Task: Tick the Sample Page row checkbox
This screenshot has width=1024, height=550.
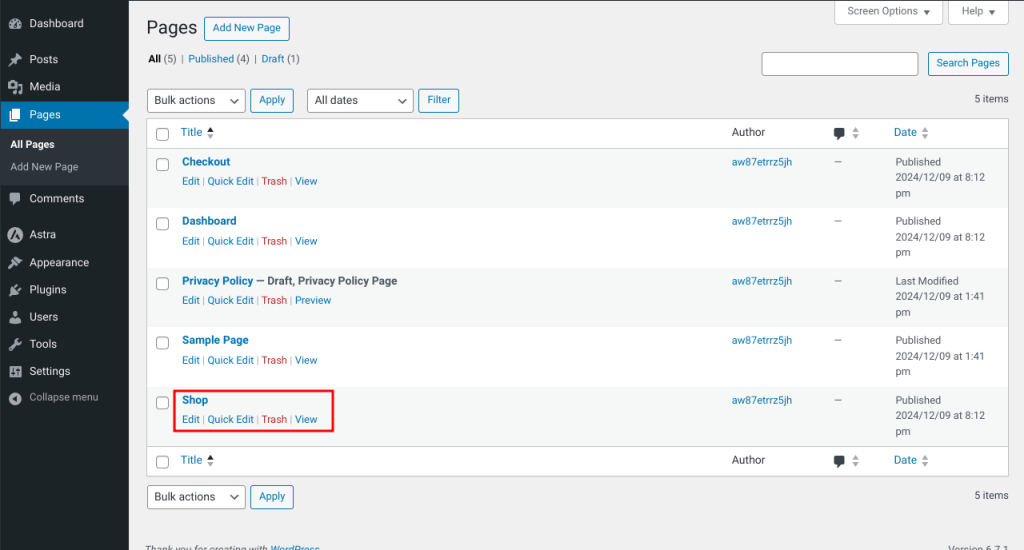Action: click(x=162, y=343)
